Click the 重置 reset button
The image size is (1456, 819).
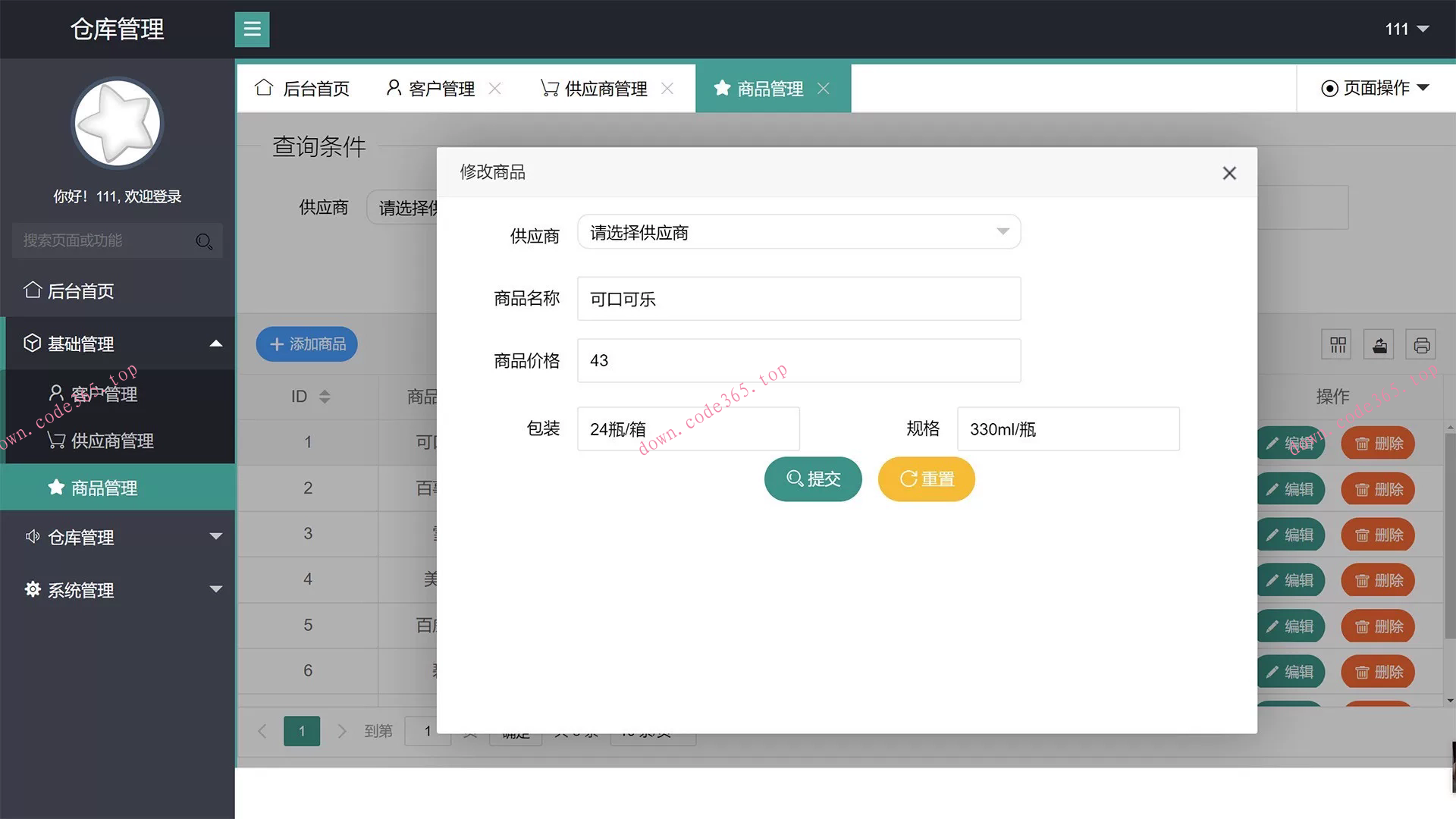(x=926, y=479)
